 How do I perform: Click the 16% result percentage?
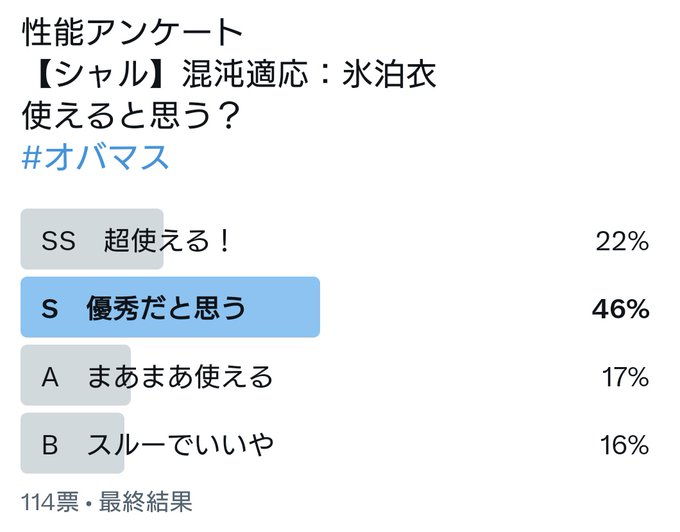coord(624,445)
